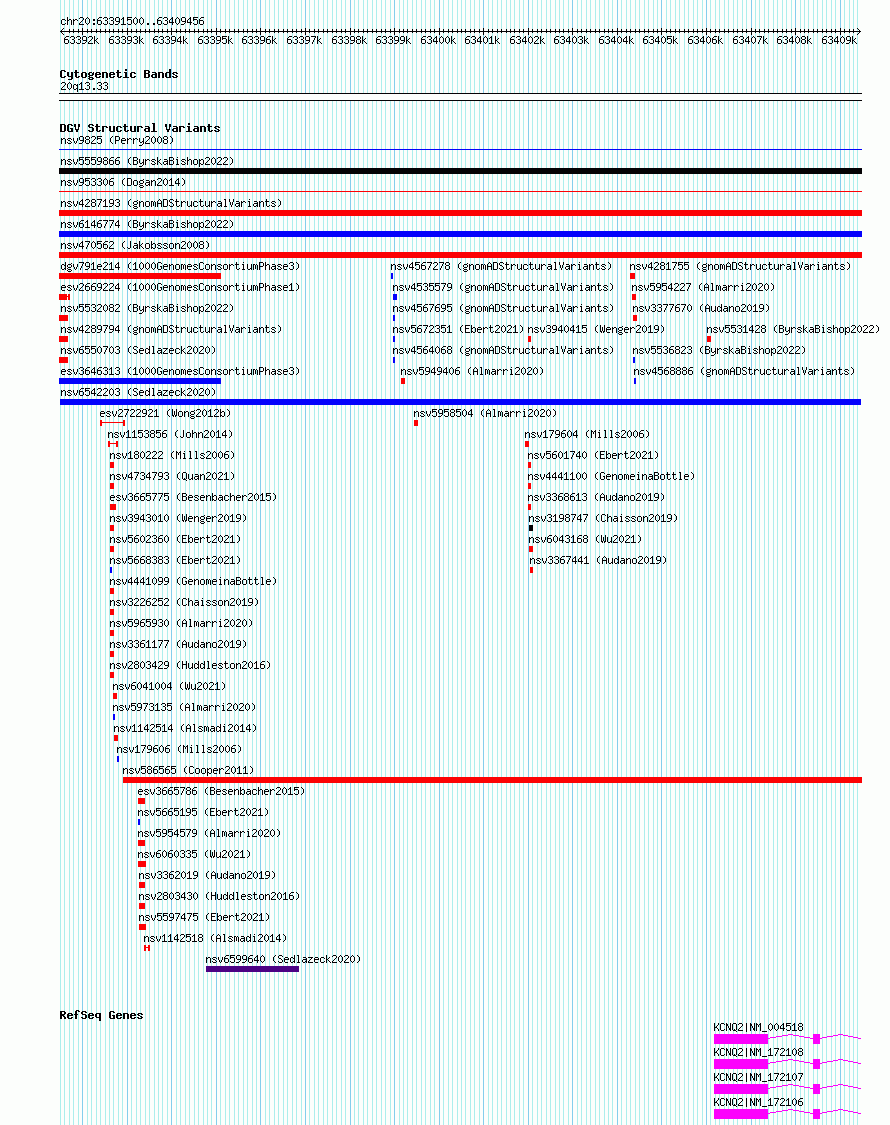The width and height of the screenshot is (890, 1125).
Task: Open esv3665786 (Besenbacher2015) label
Action: coord(221,791)
